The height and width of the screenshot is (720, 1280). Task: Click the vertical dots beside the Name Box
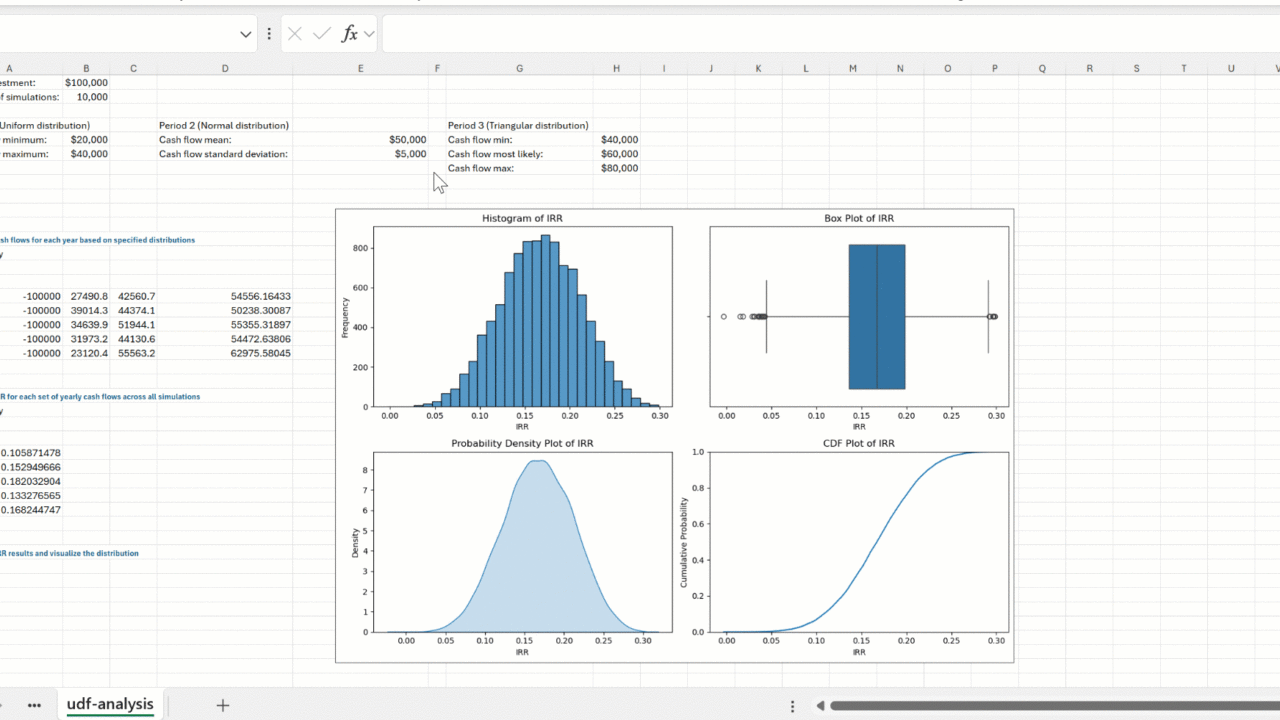[x=269, y=34]
